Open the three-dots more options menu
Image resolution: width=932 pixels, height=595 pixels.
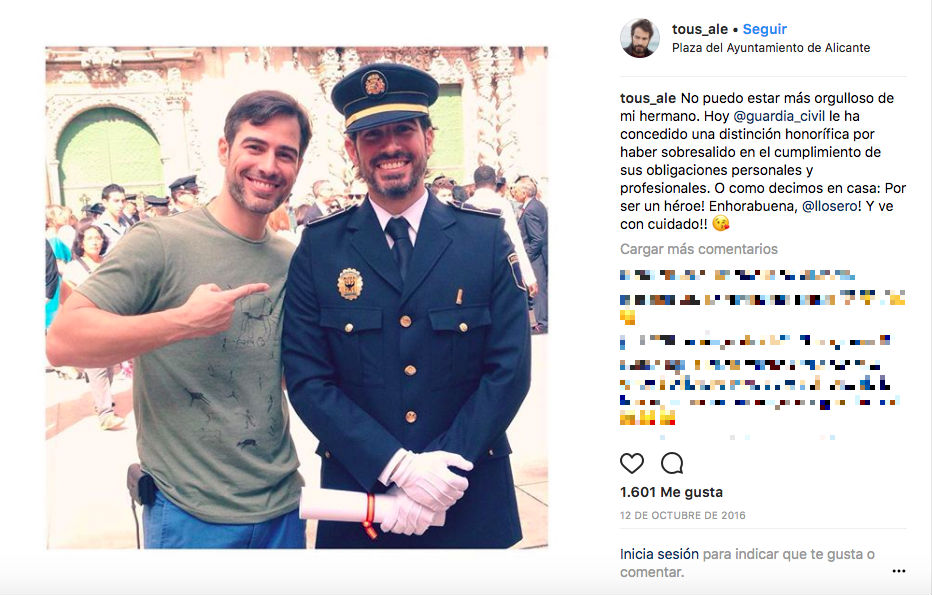pos(899,571)
